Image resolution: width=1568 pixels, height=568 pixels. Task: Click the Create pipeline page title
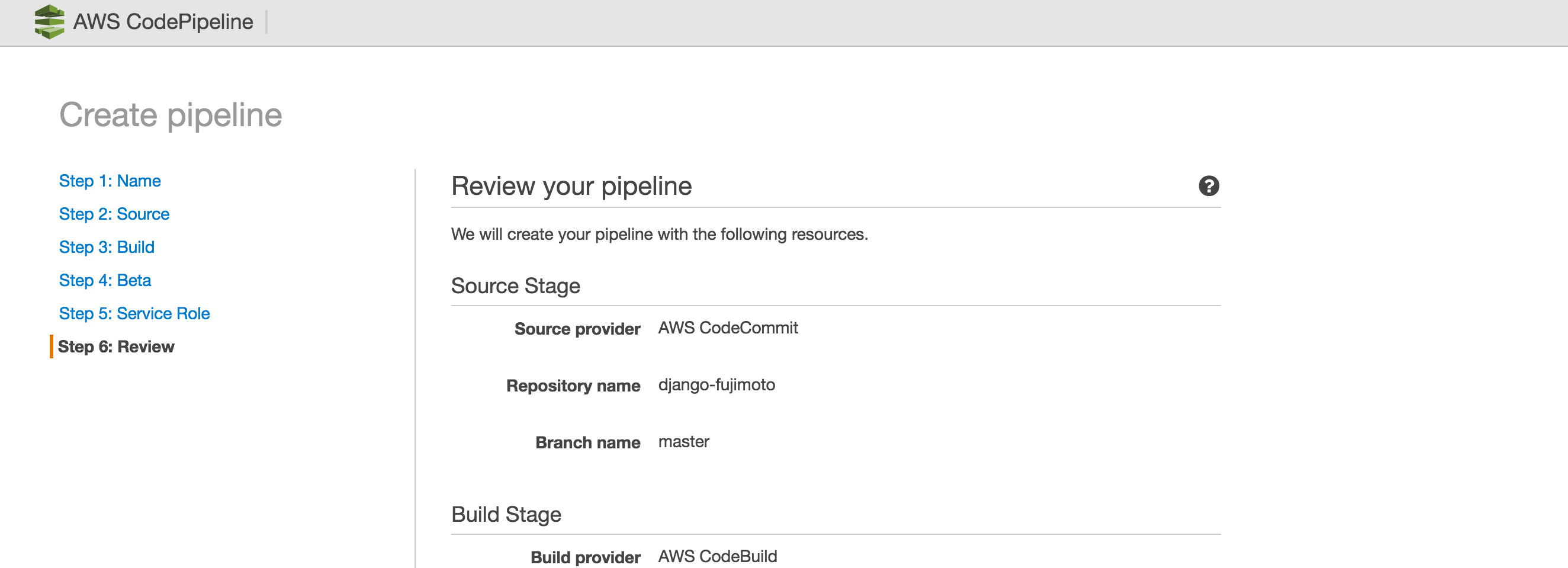[x=171, y=115]
